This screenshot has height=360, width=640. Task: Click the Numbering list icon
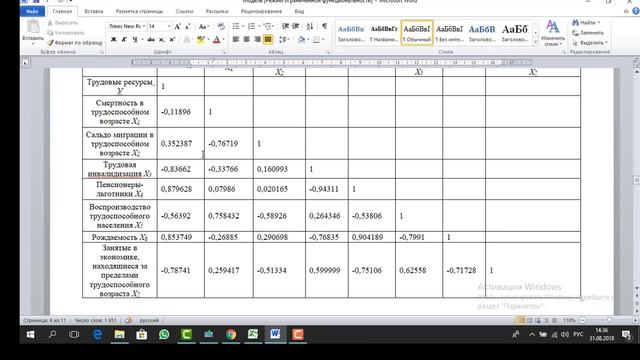click(x=251, y=27)
